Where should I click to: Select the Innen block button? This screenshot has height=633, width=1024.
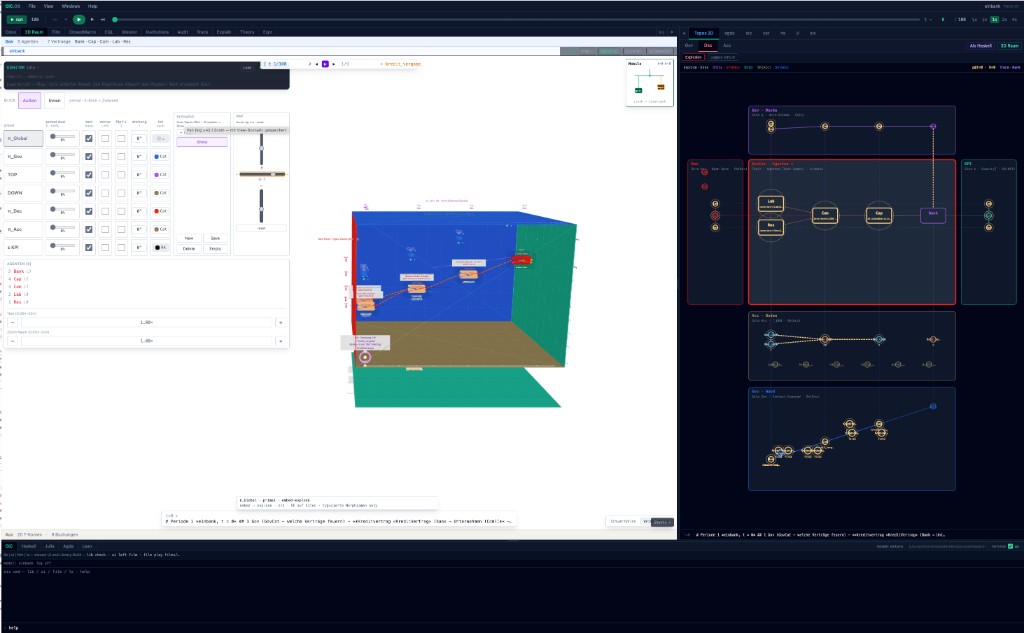pos(55,101)
